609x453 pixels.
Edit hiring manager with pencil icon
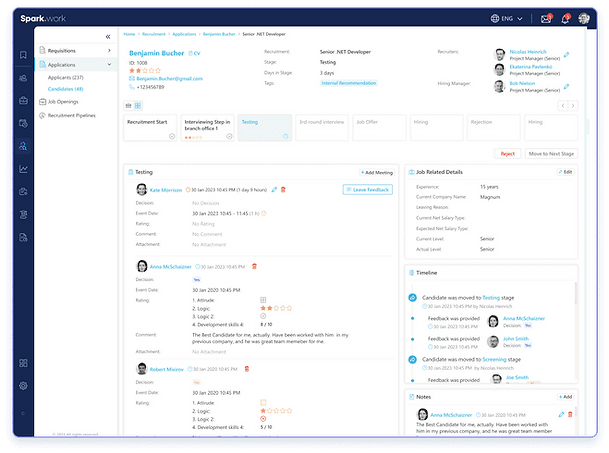[566, 86]
